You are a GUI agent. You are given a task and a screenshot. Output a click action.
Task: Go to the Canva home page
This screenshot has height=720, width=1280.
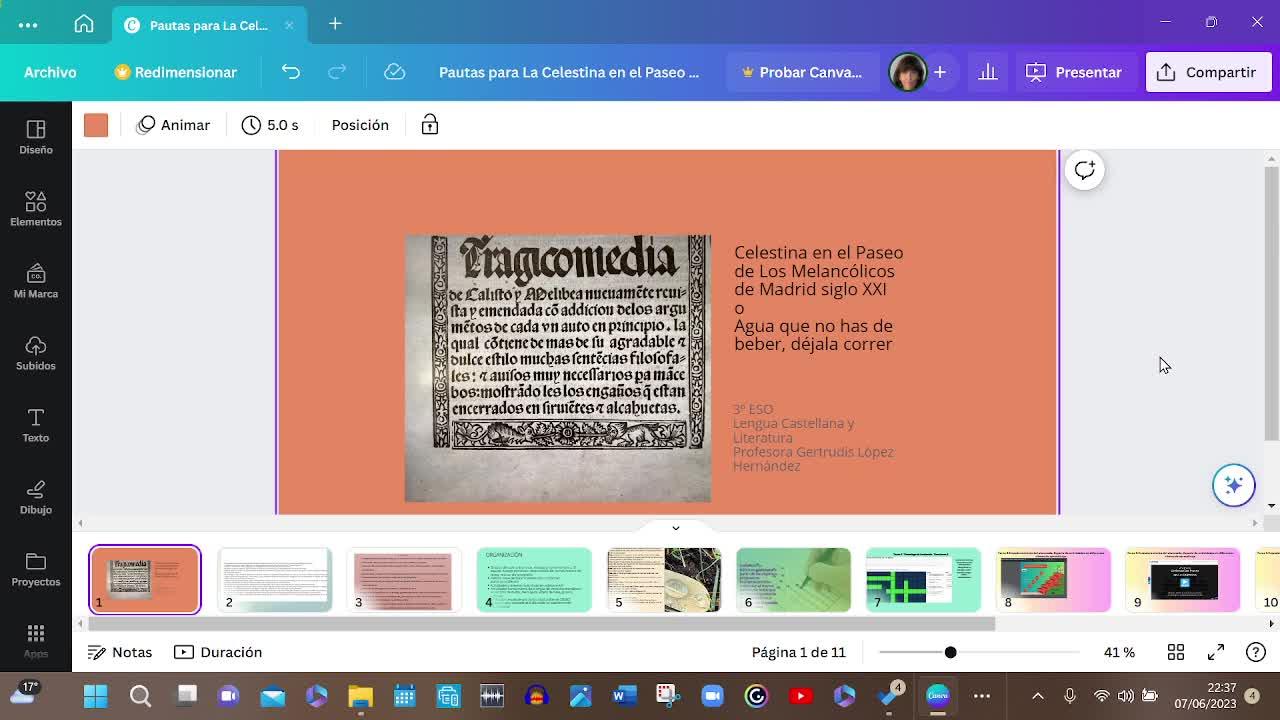coord(84,24)
